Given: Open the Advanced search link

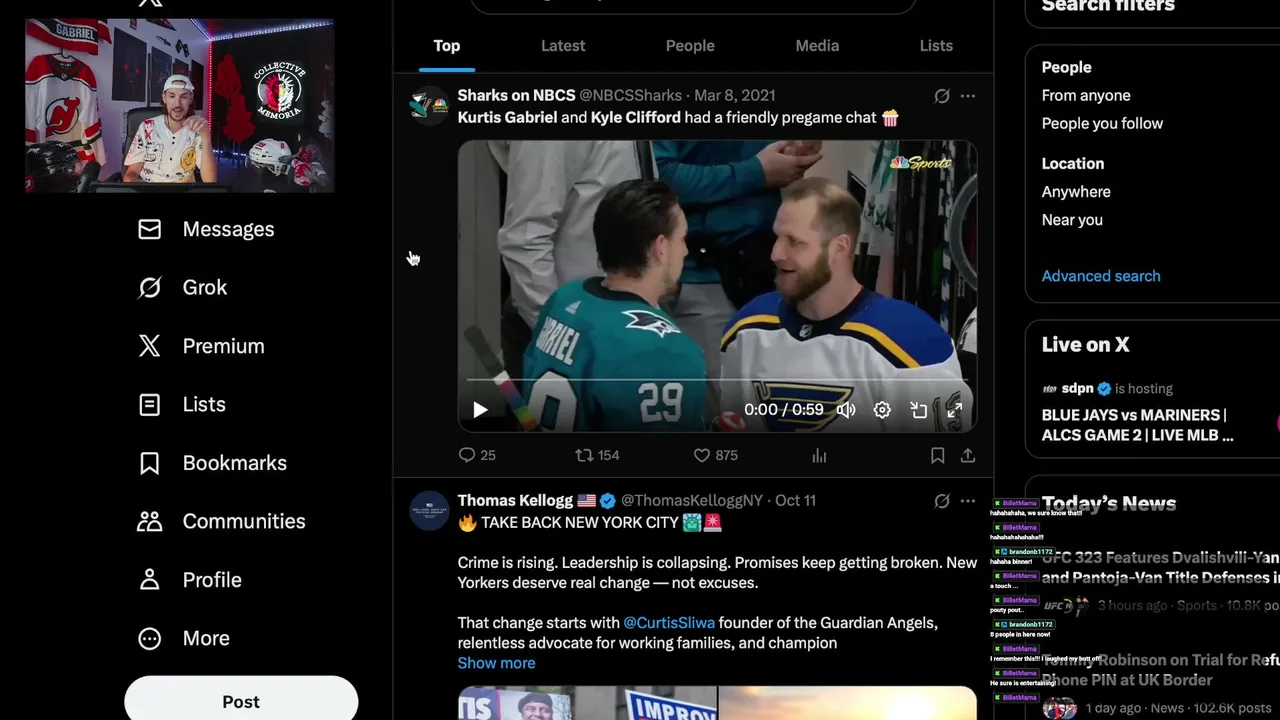Looking at the screenshot, I should [x=1101, y=276].
